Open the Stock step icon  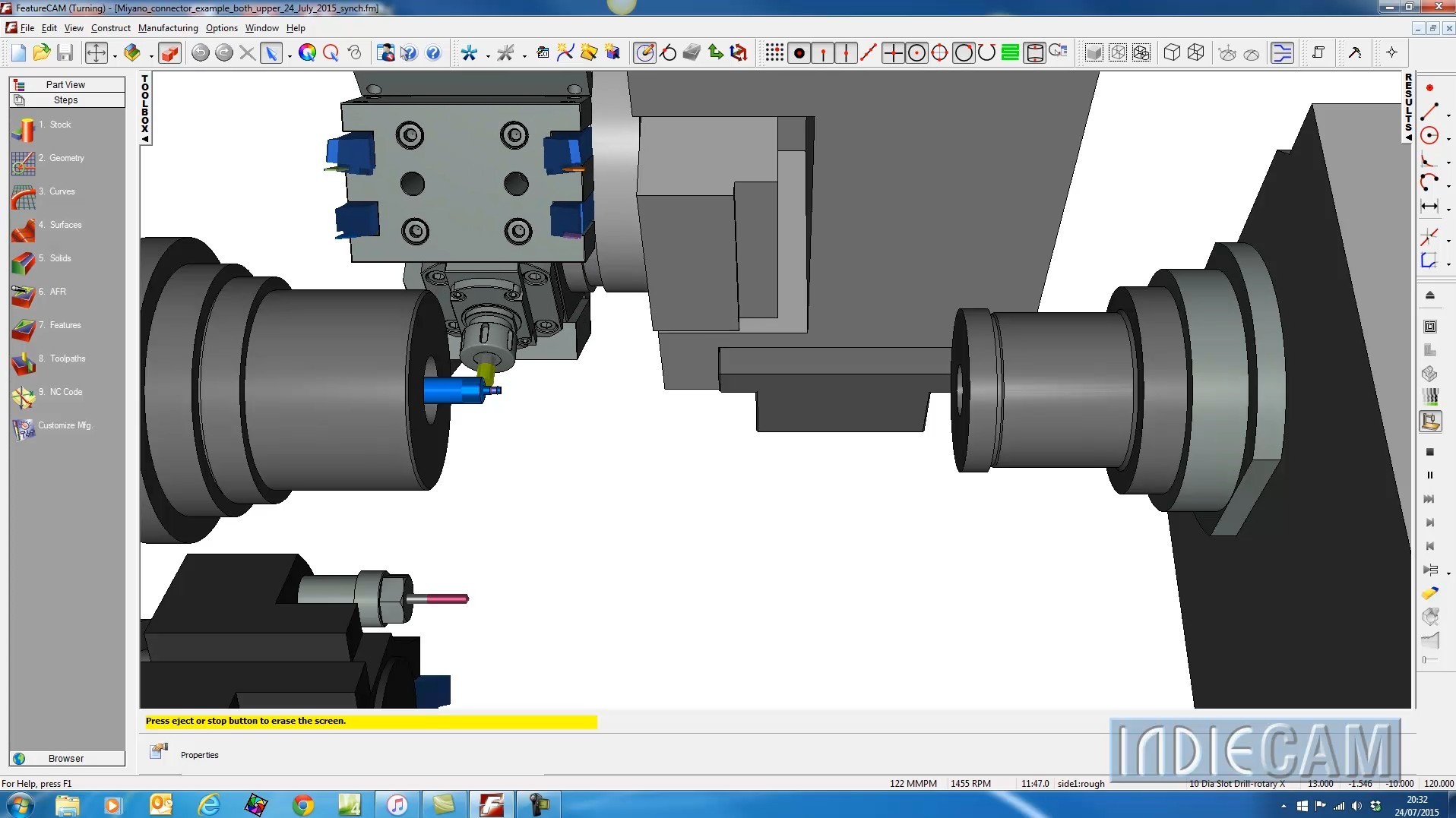coord(24,130)
